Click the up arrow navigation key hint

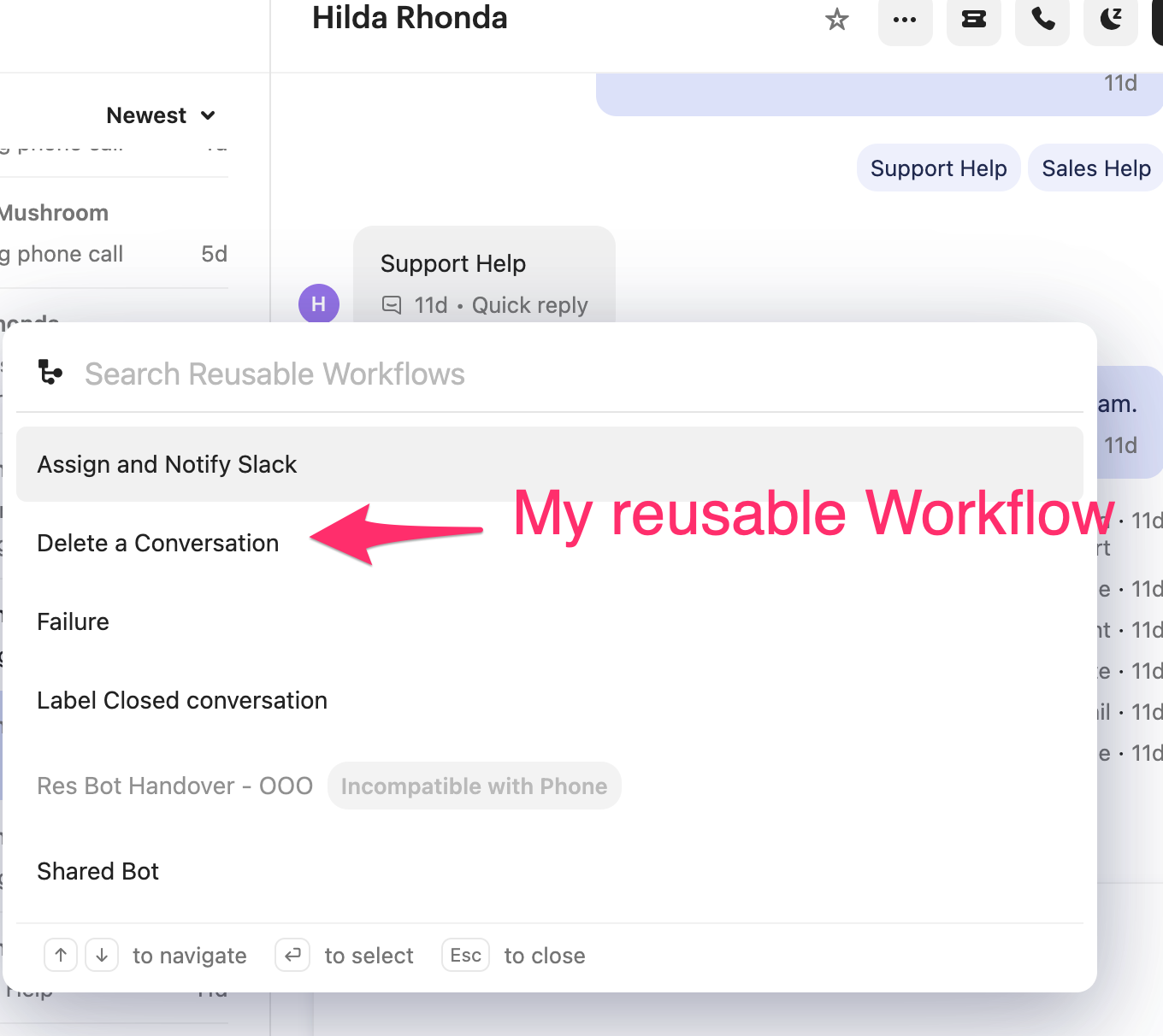pyautogui.click(x=61, y=955)
